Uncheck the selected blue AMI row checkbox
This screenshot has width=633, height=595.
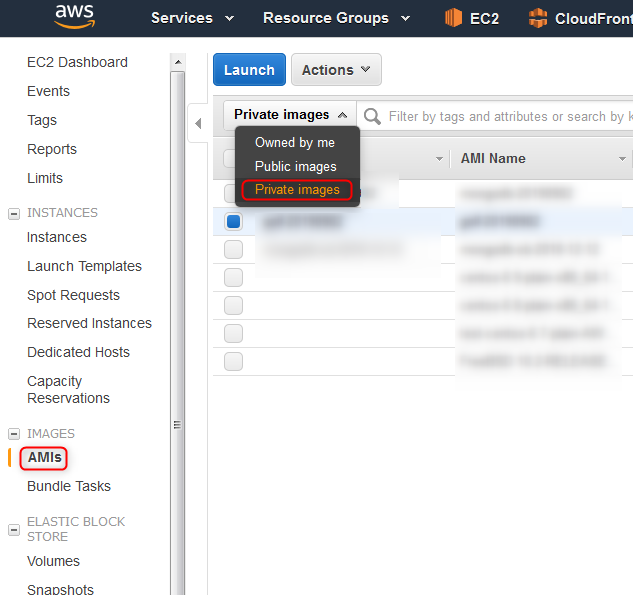233,222
